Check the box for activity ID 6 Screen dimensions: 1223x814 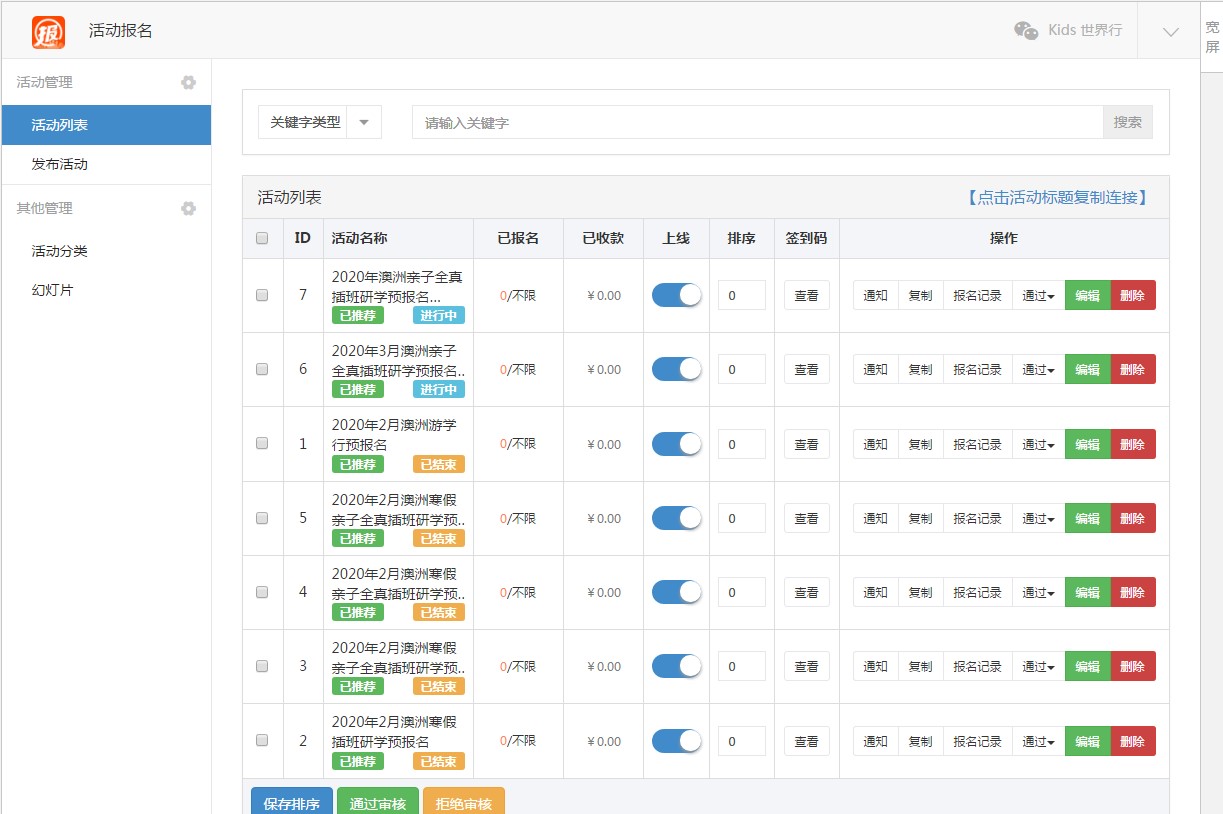coord(262,369)
